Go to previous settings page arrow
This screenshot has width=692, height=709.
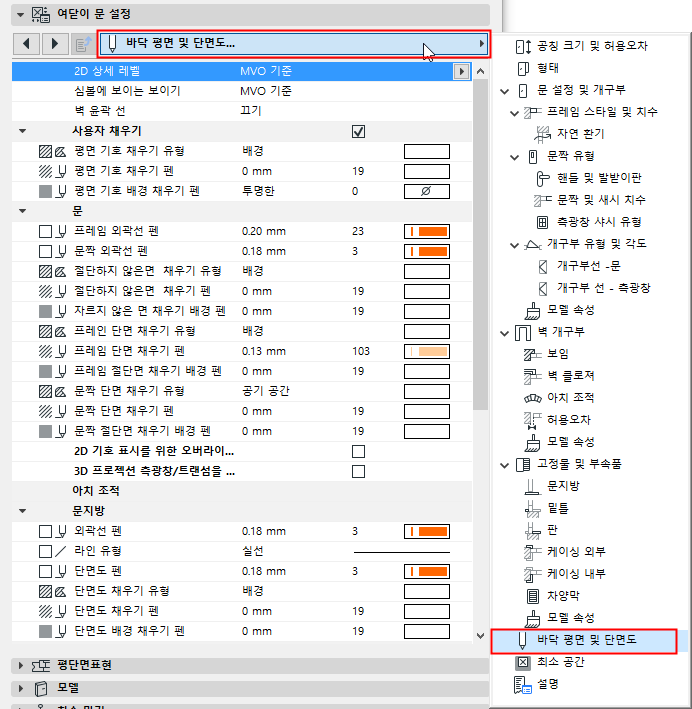click(x=26, y=44)
